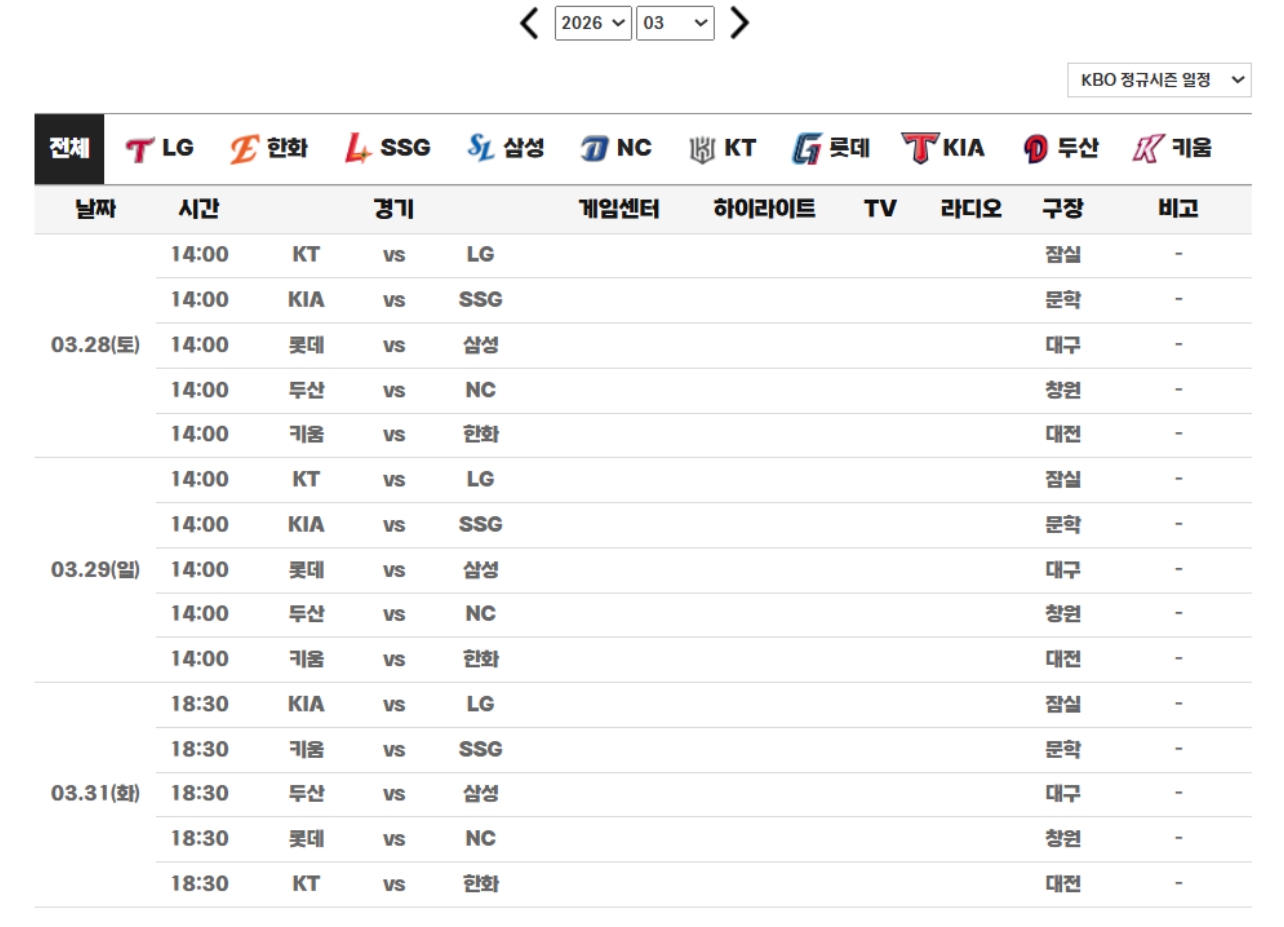Click KIA in 03.29 KIA vs SSG row
The width and height of the screenshot is (1284, 927).
[x=306, y=525]
